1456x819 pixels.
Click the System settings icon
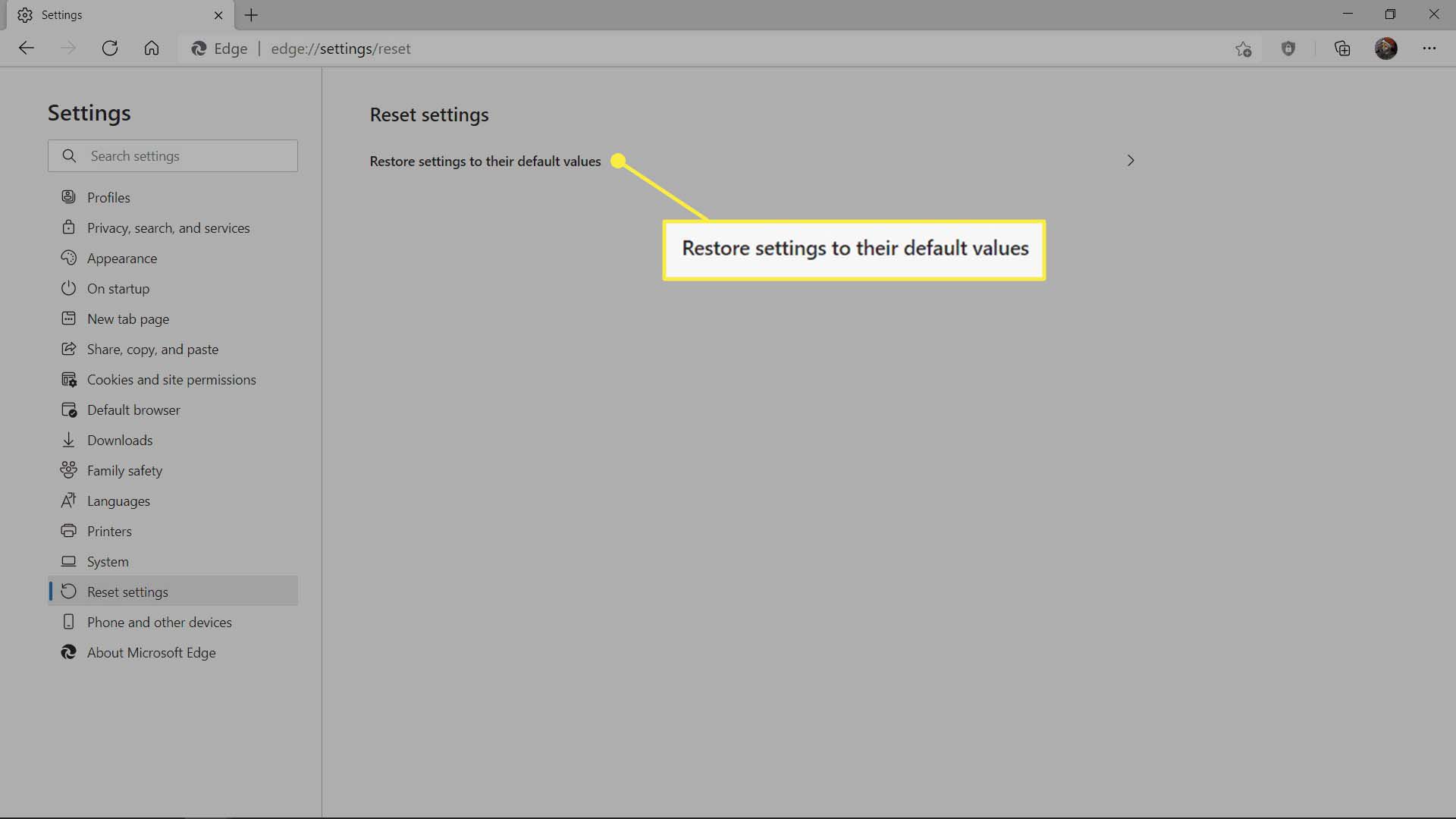click(x=68, y=560)
